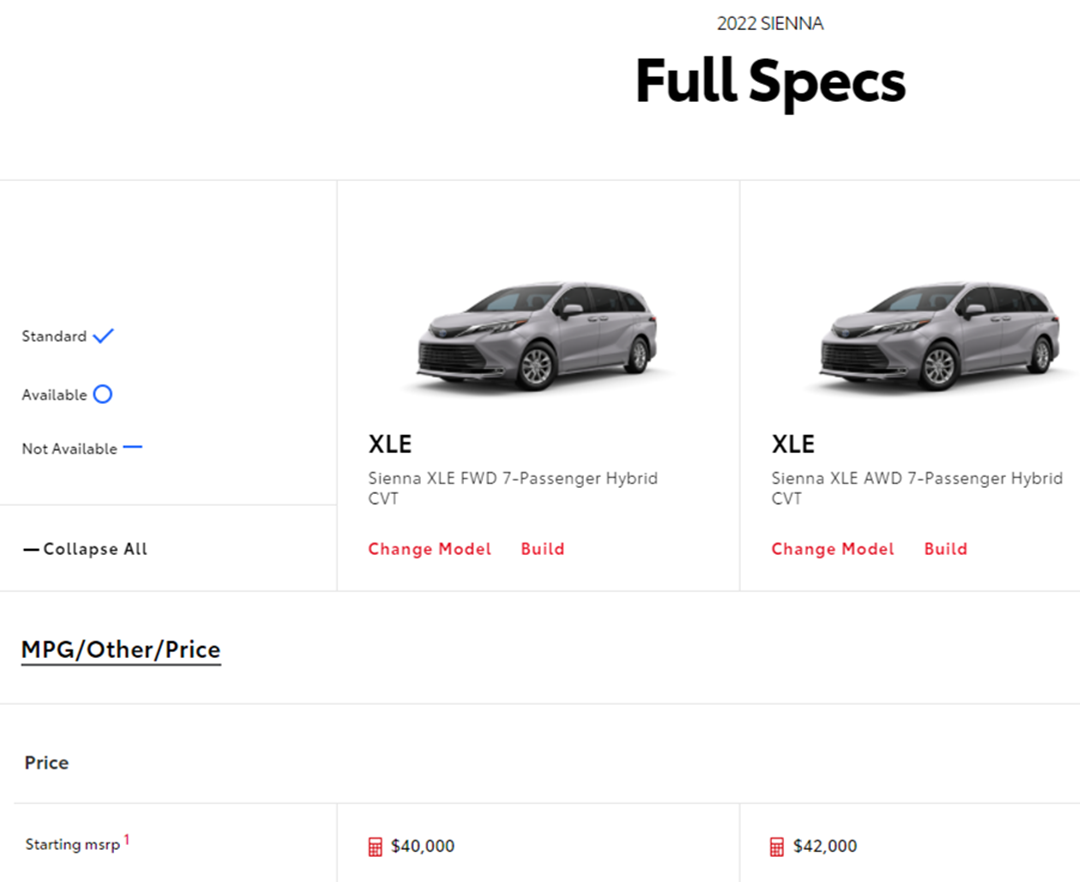The image size is (1080, 882).
Task: Click the XLE FWD trim title
Action: point(390,444)
